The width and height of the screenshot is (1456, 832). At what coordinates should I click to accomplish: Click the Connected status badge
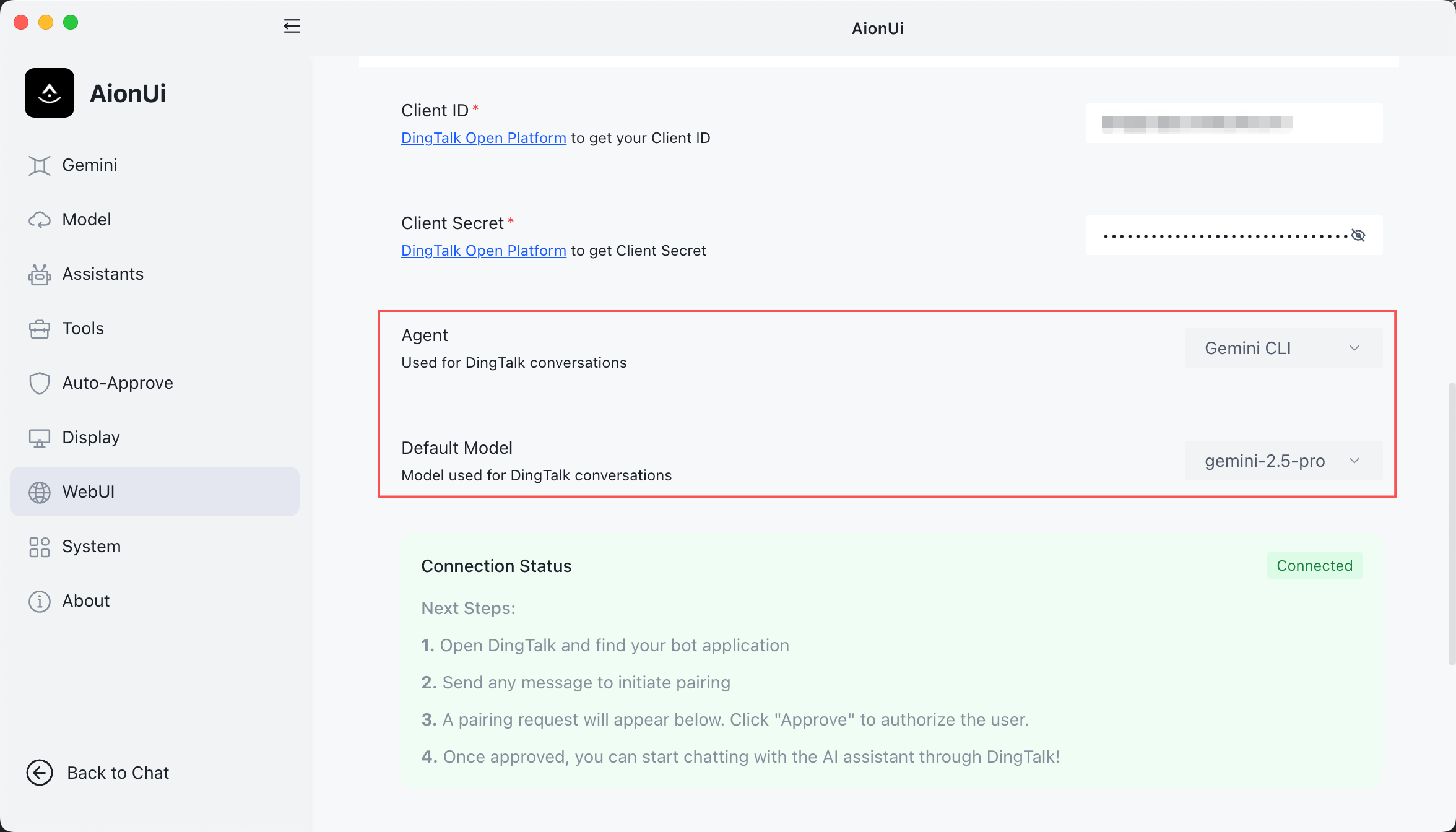[x=1314, y=566]
